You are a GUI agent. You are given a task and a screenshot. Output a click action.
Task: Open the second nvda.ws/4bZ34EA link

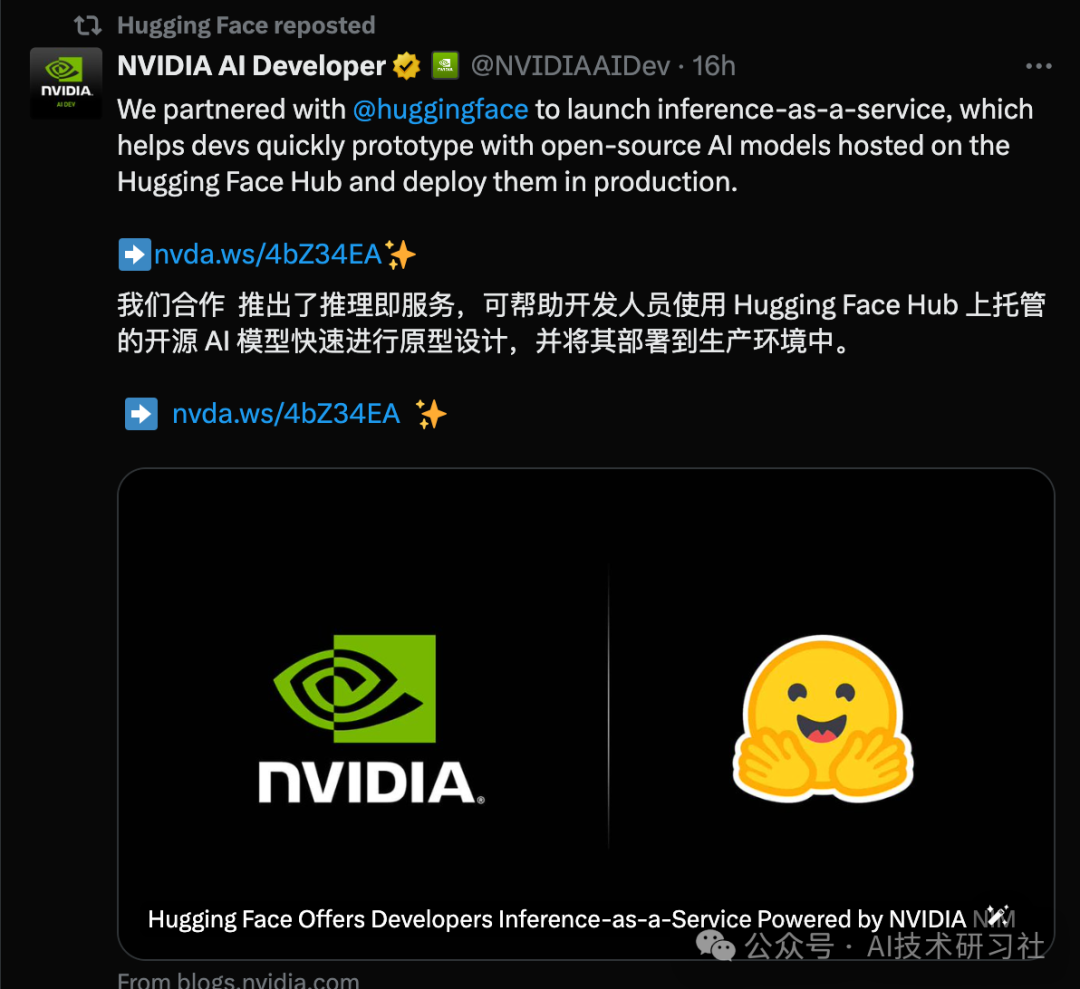286,413
